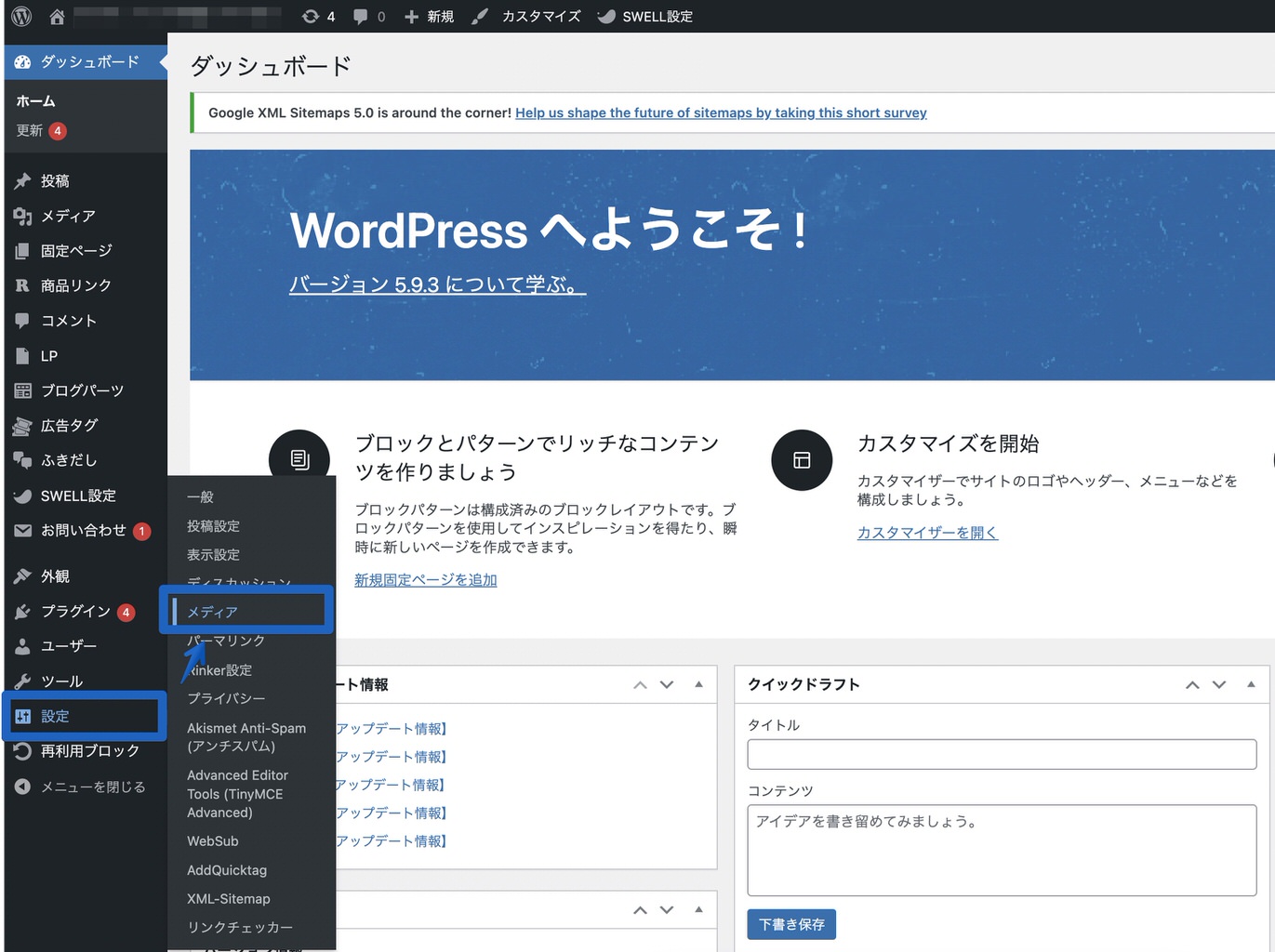Viewport: 1275px width, 952px height.
Task: Click 新規固定ページを追加 link
Action: [426, 580]
